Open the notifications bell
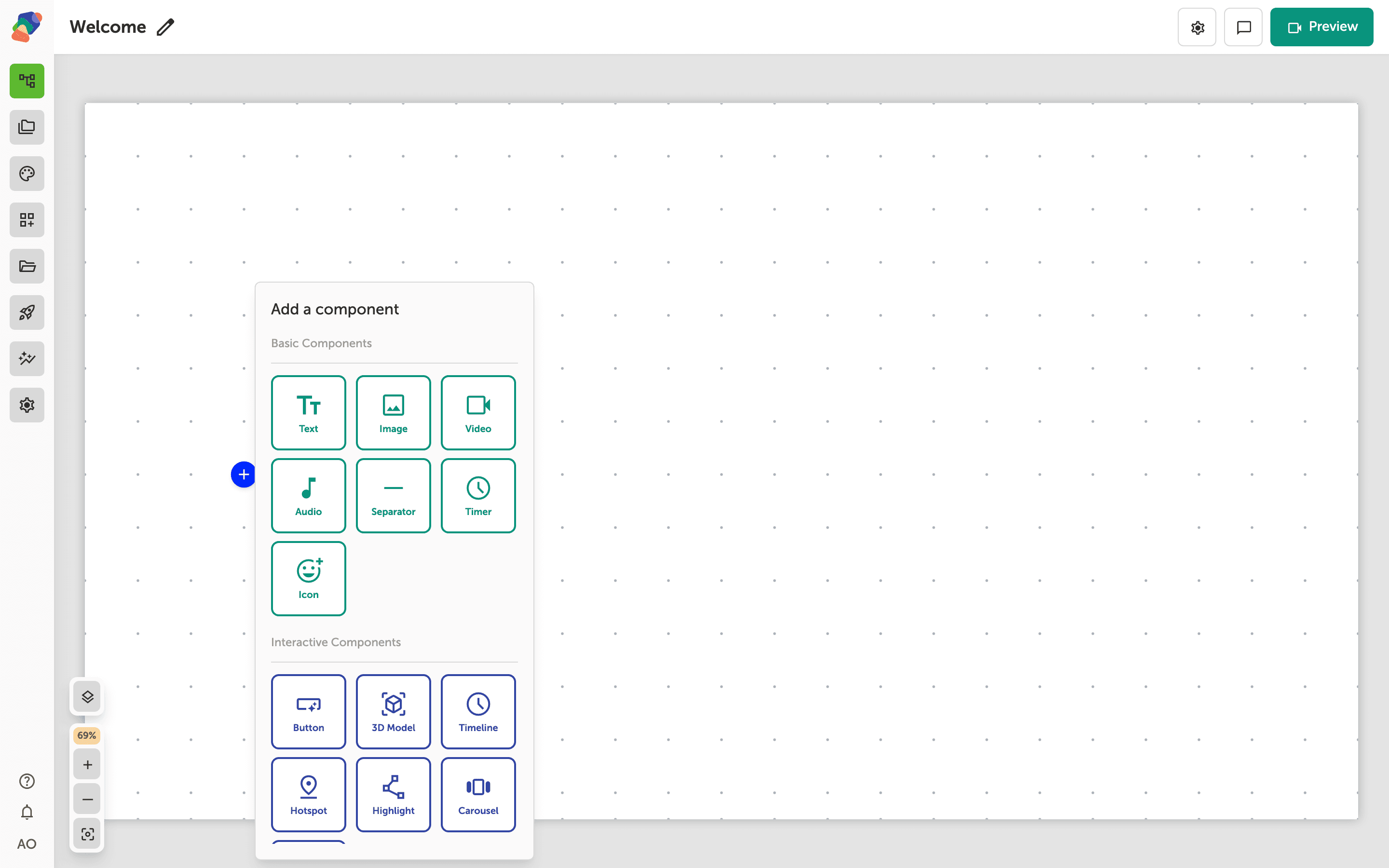 pyautogui.click(x=27, y=813)
